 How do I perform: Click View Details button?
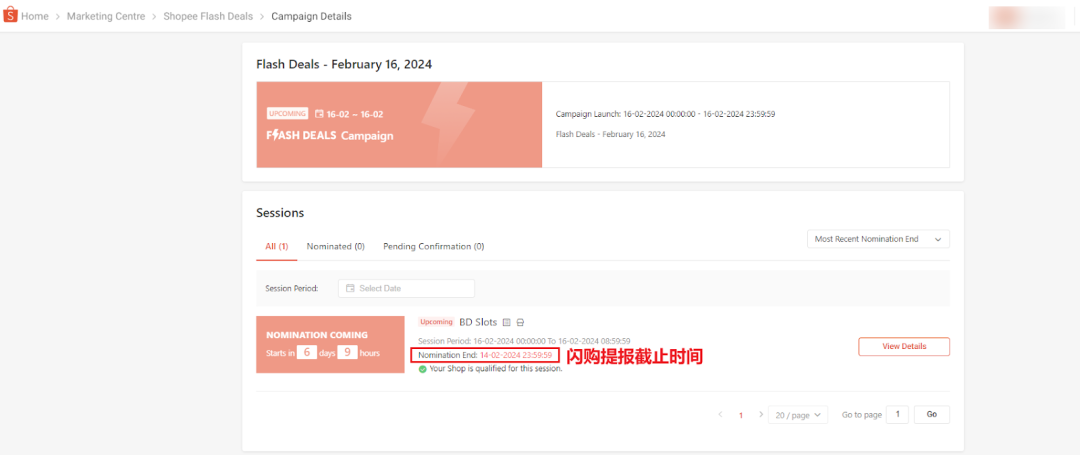(904, 346)
